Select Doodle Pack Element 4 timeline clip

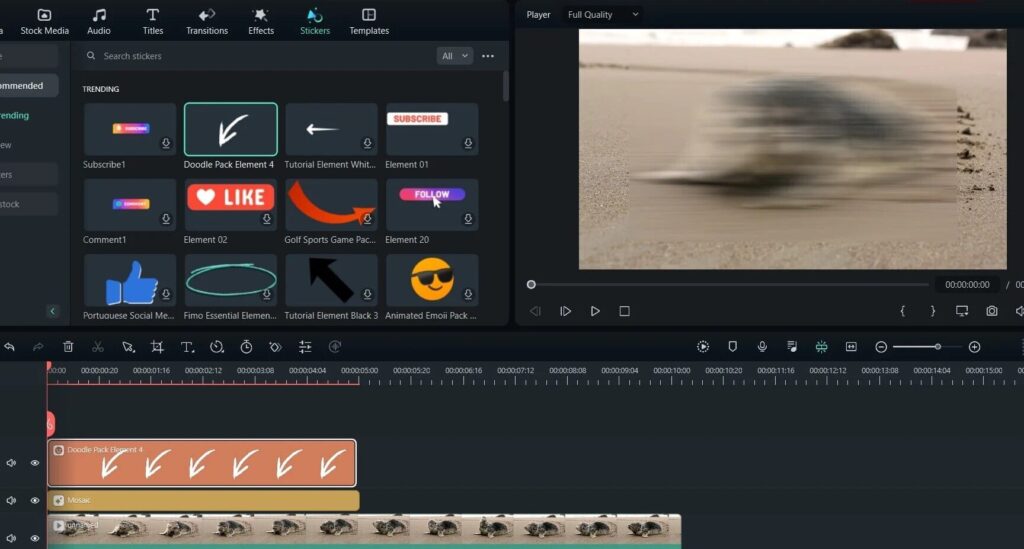tap(202, 463)
